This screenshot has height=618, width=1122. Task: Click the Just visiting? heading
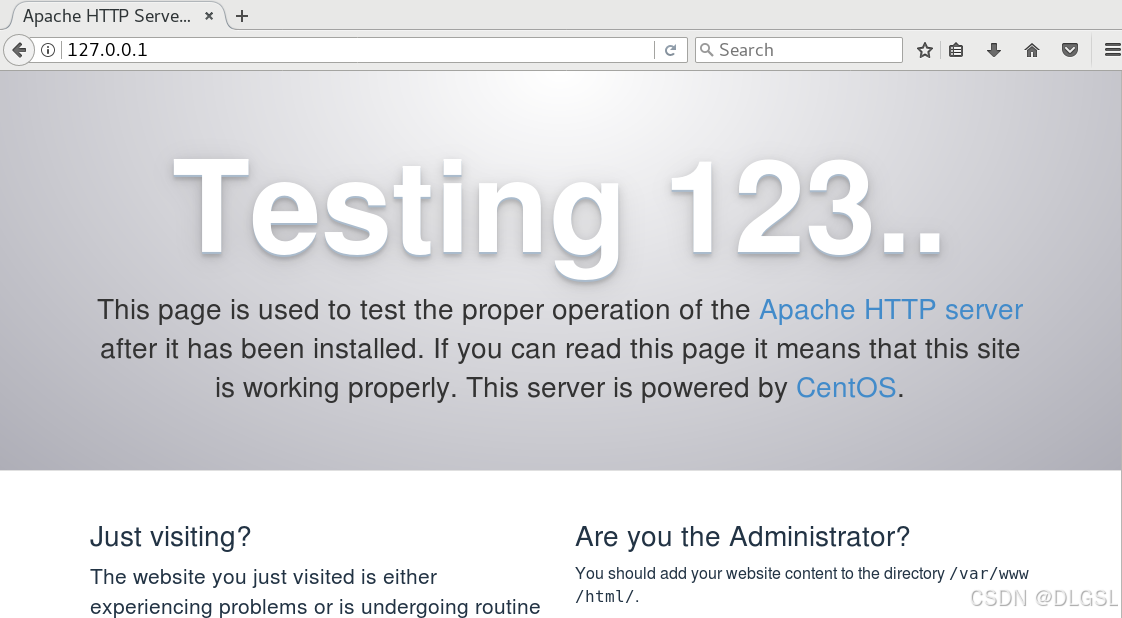[x=170, y=536]
